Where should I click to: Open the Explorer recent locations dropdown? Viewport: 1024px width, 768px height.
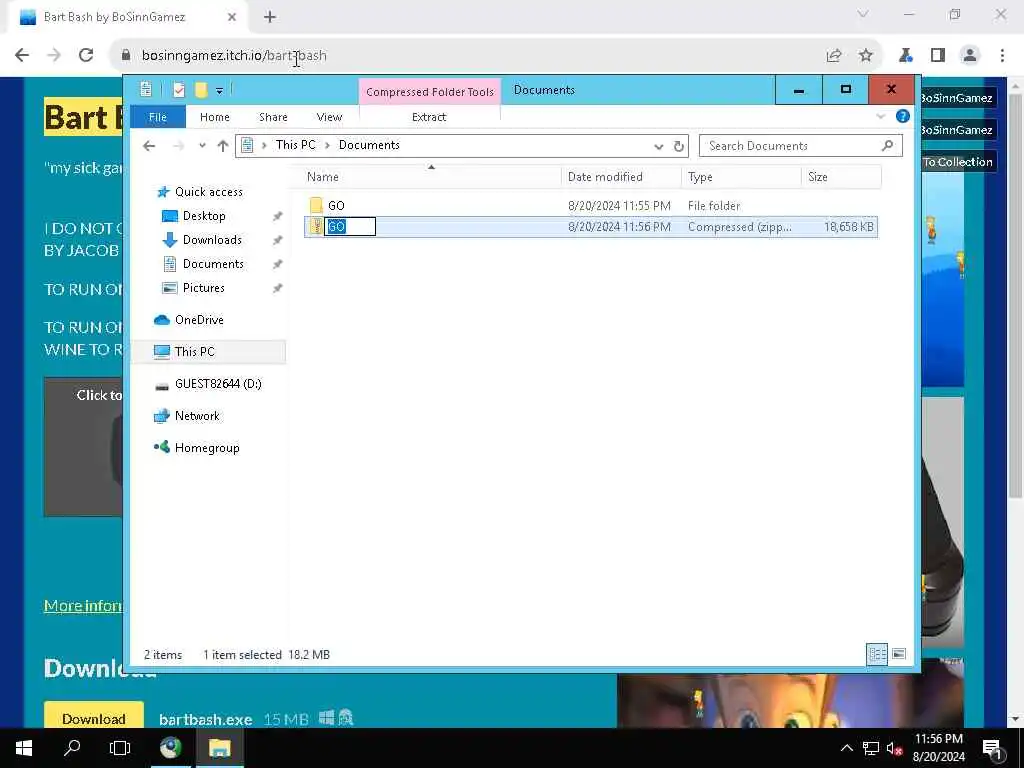[202, 146]
